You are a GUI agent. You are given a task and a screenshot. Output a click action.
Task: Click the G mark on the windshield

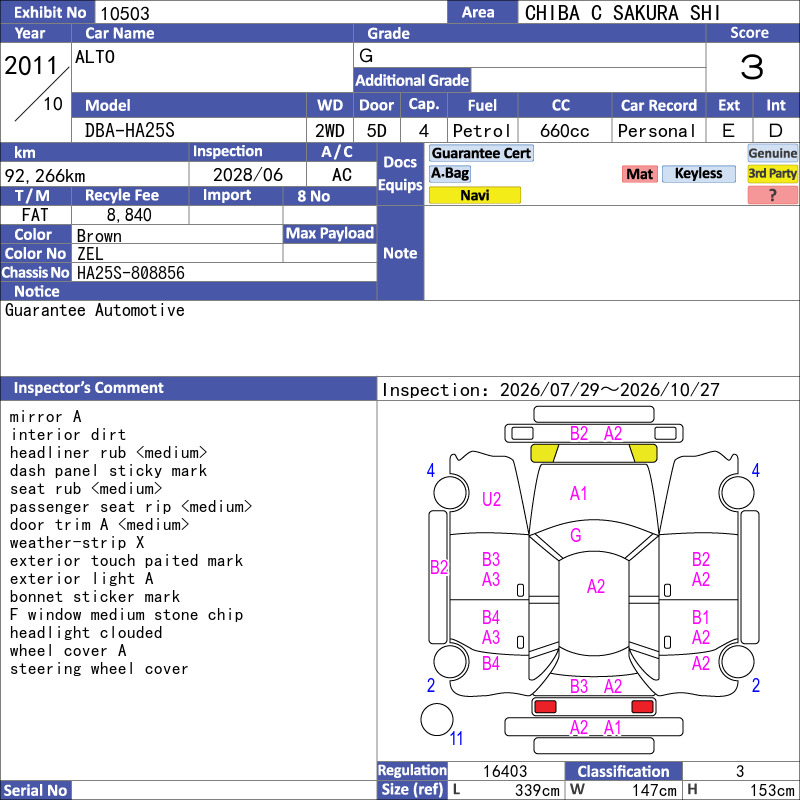pos(576,535)
